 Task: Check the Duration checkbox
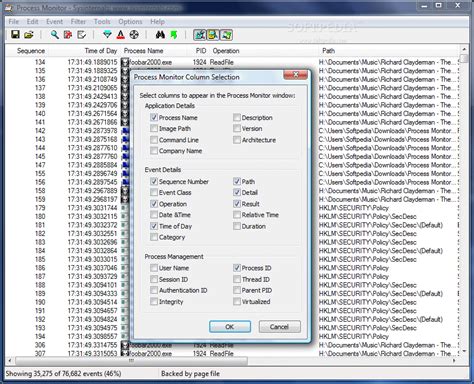click(x=237, y=226)
